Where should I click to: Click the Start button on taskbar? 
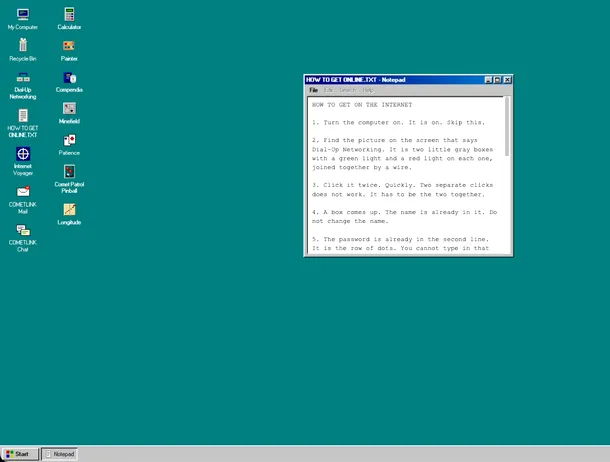tap(19, 454)
